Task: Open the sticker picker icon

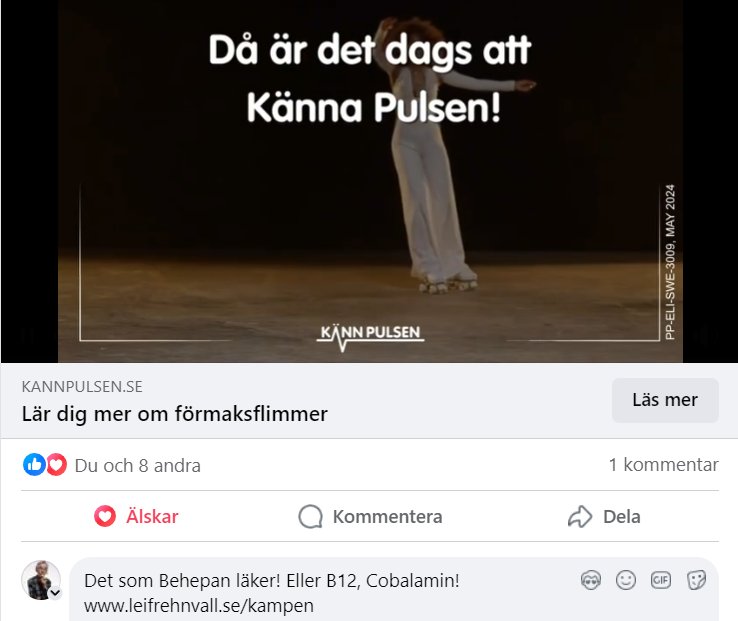Action: point(696,580)
